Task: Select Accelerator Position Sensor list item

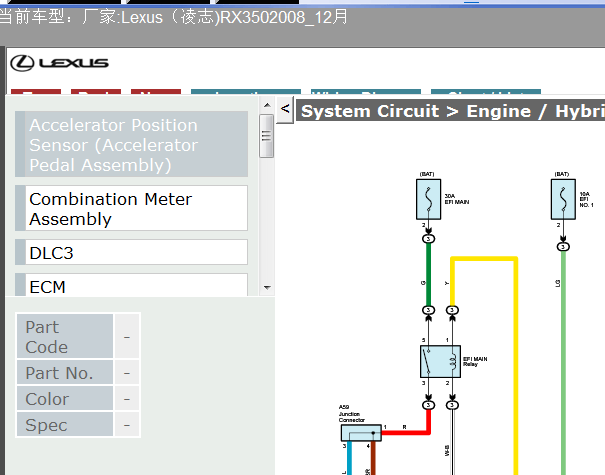Action: [x=132, y=144]
